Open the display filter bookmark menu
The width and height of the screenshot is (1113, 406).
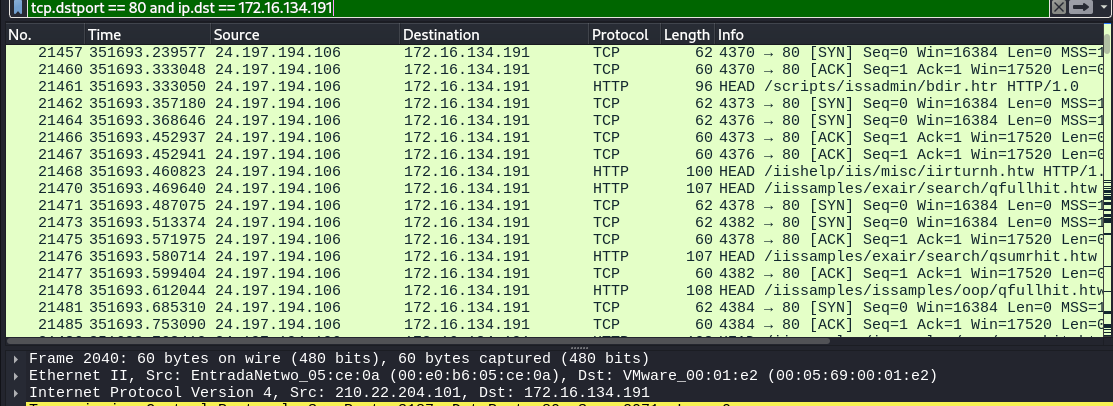18,8
